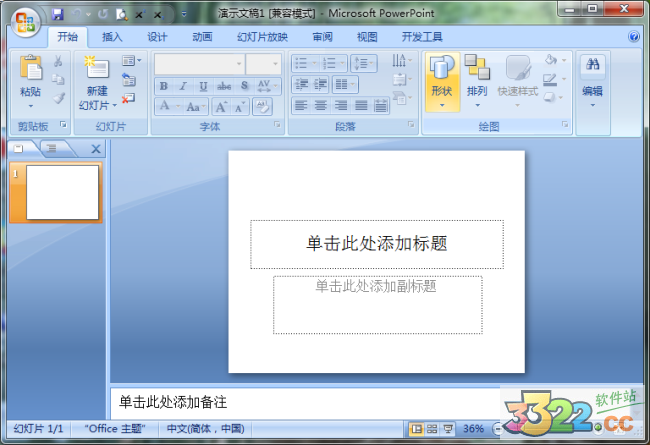Open the slide Layout dropdown
Image resolution: width=650 pixels, height=445 pixels.
131,61
